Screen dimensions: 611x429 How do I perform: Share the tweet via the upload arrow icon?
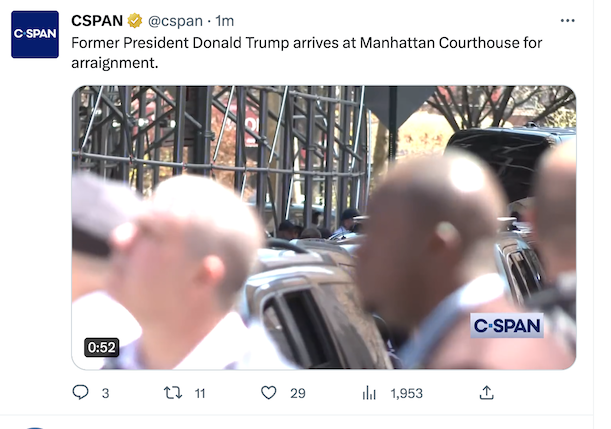486,393
